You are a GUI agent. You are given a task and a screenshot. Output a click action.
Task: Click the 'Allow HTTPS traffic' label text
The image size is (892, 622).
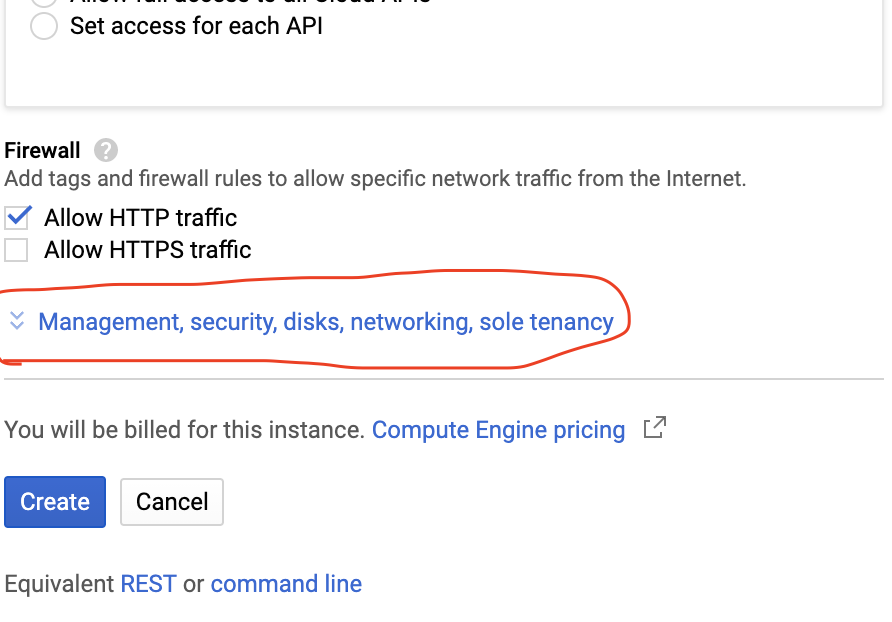pyautogui.click(x=147, y=249)
